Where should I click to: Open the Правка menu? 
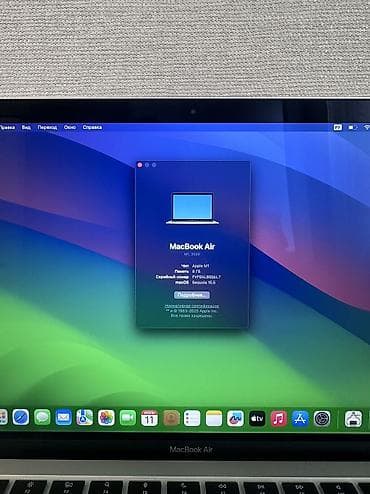7,127
